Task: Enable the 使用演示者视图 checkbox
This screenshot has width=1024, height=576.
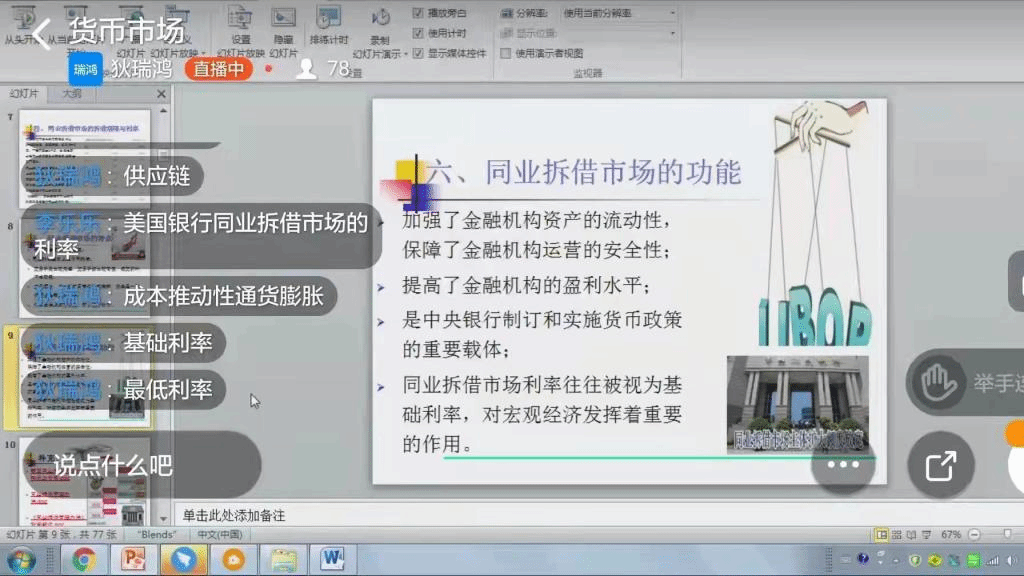Action: click(505, 53)
